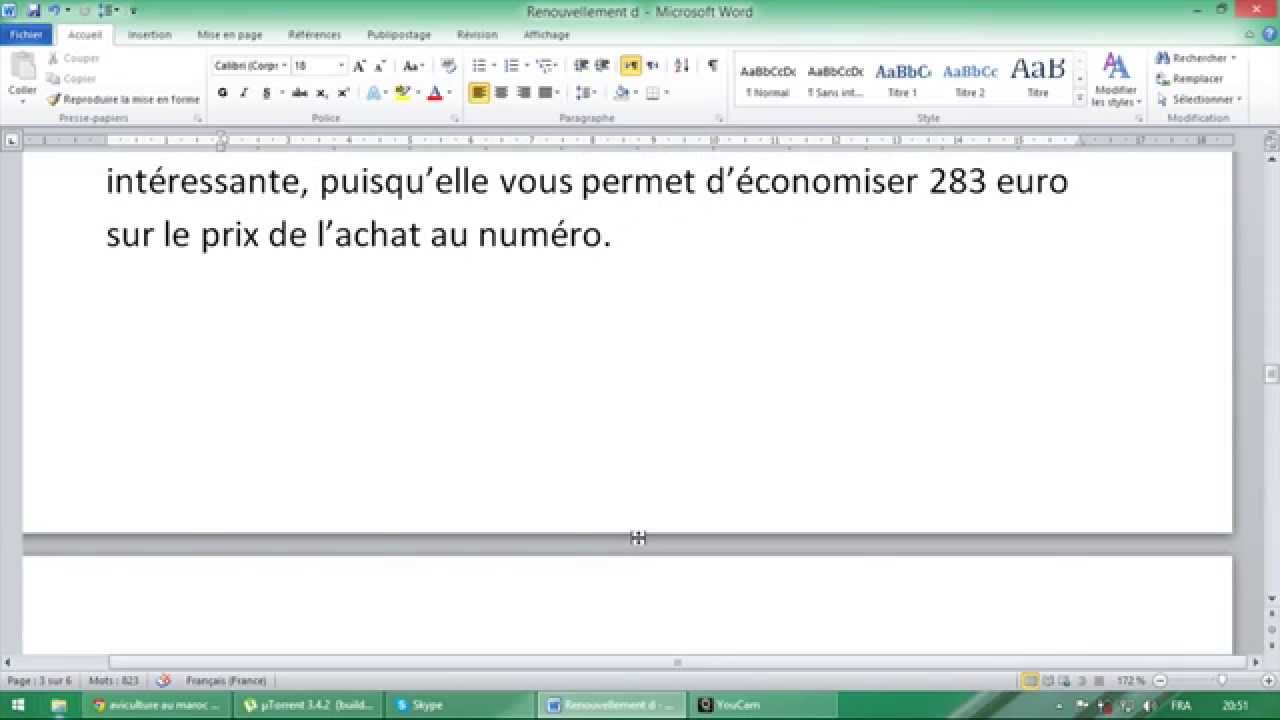Open the text effects glowing A icon
1280x720 pixels.
(372, 93)
